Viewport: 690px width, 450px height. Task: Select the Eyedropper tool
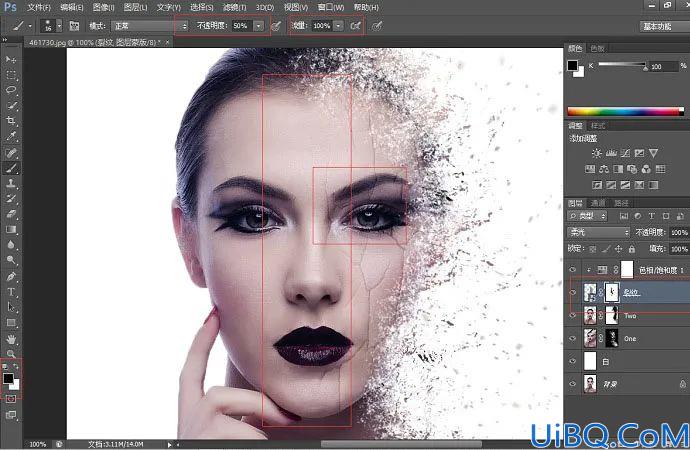pos(11,137)
